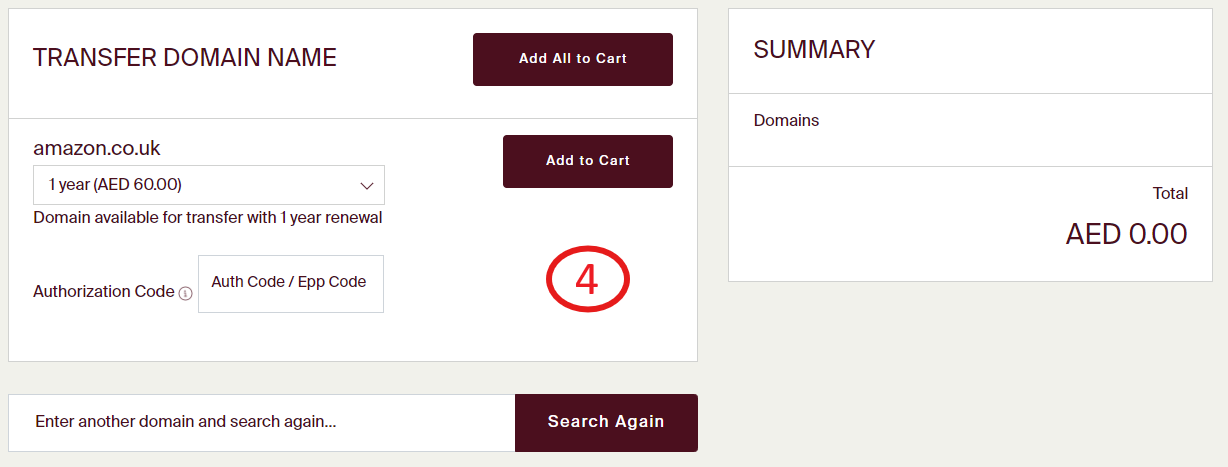Viewport: 1228px width, 467px height.
Task: Click the Authorization Code label text
Action: coord(104,292)
